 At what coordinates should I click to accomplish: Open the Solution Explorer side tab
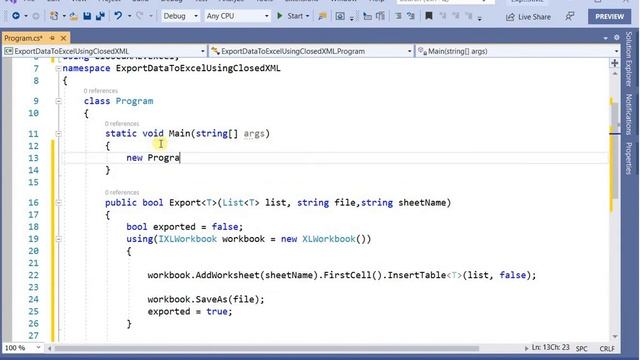click(629, 59)
